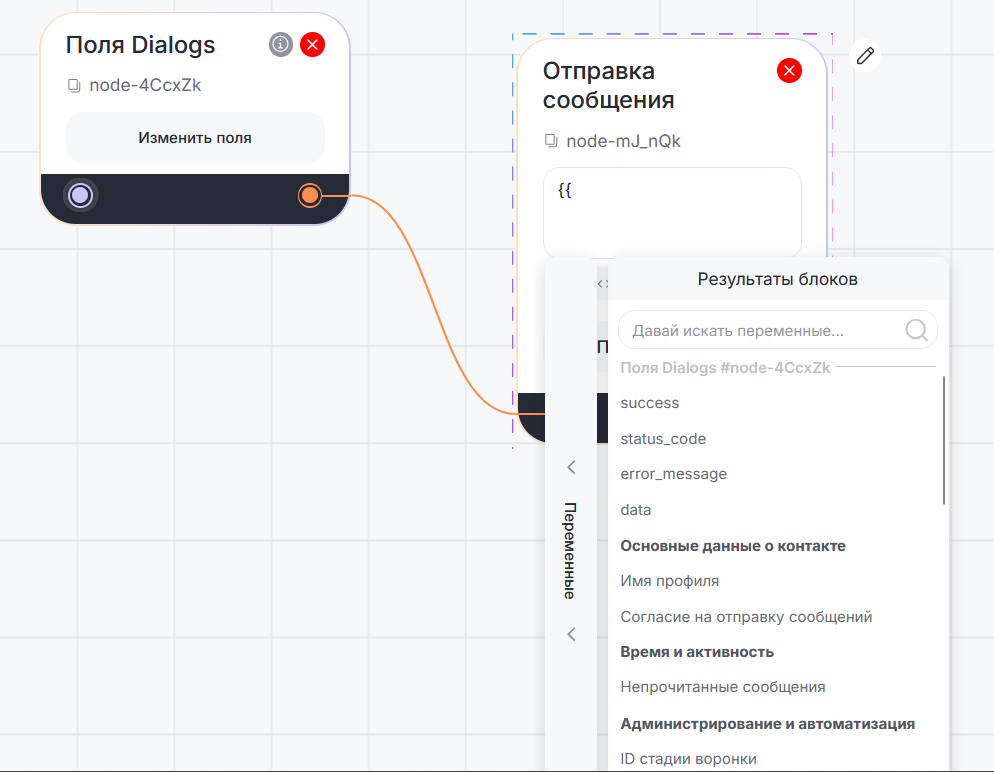The width and height of the screenshot is (994, 772).
Task: Select the status_code variable
Action: [x=663, y=439]
